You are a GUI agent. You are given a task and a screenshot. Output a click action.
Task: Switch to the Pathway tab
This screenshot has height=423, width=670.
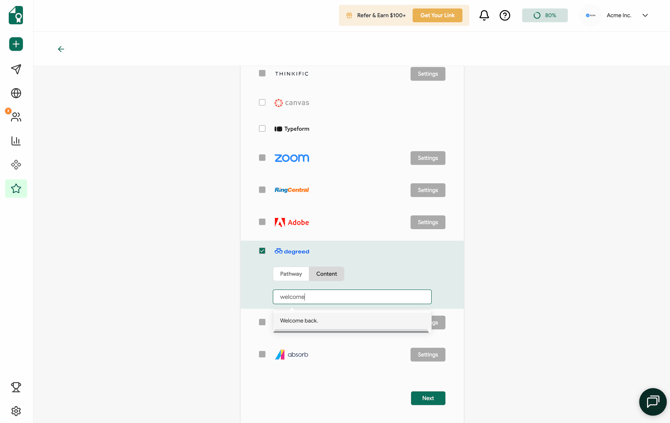tap(291, 274)
